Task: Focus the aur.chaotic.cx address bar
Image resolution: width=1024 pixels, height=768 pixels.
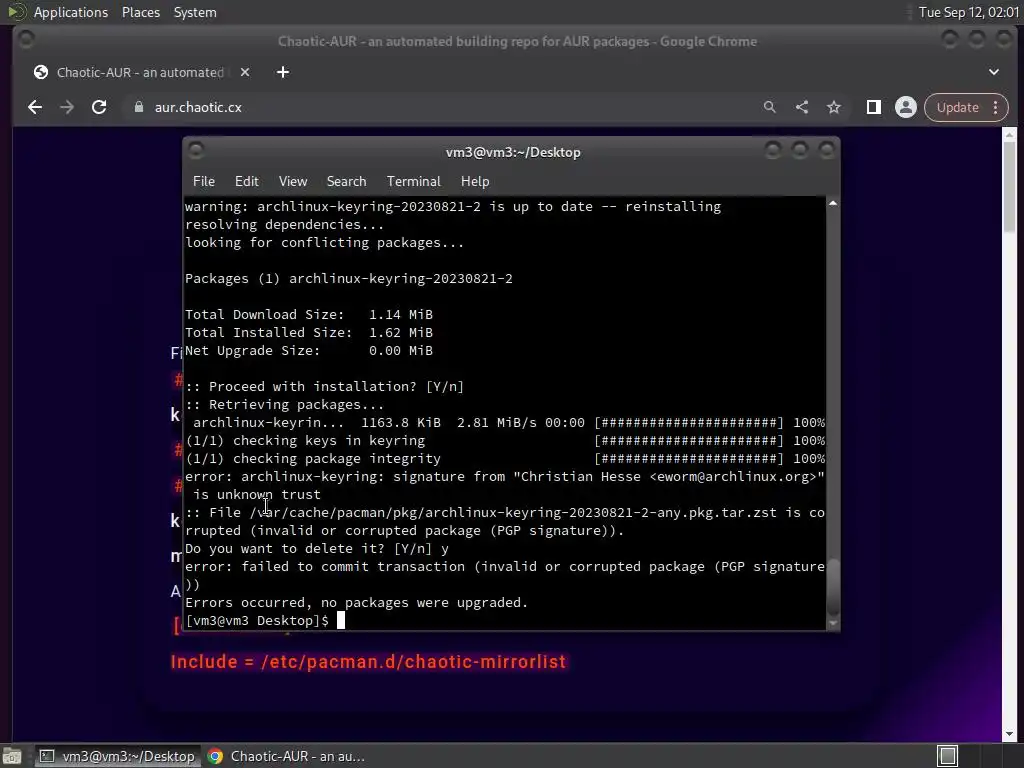Action: click(x=444, y=107)
